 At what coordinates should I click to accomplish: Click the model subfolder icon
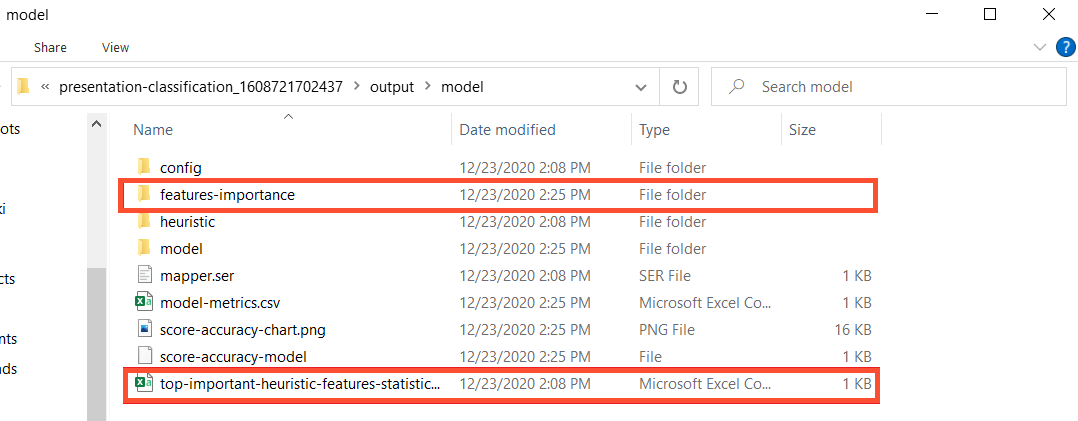coord(144,248)
